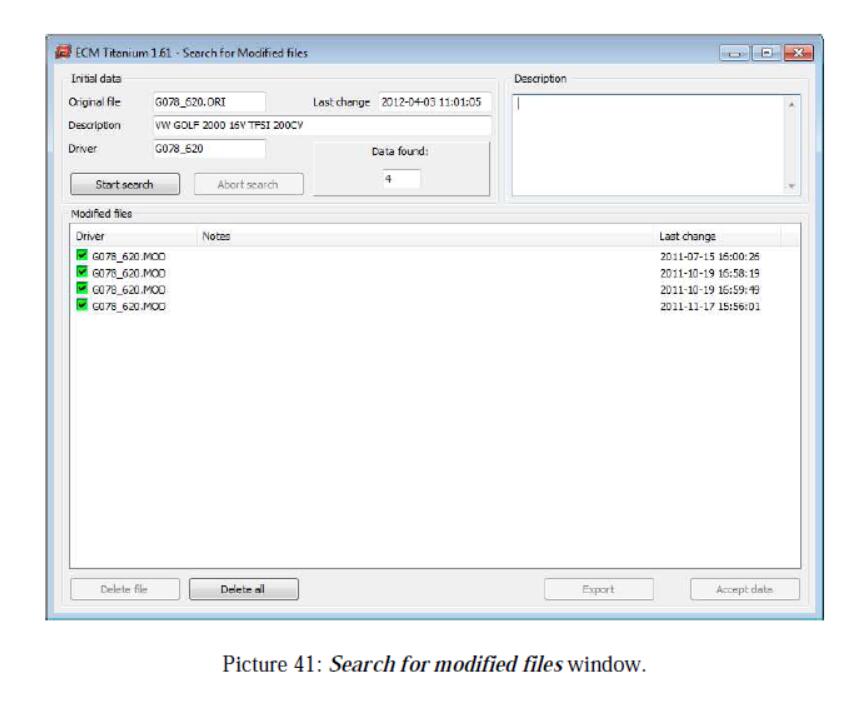Image resolution: width=859 pixels, height=706 pixels.
Task: Uncheck the file dated 2011-07-15 16:00:26
Action: point(82,255)
